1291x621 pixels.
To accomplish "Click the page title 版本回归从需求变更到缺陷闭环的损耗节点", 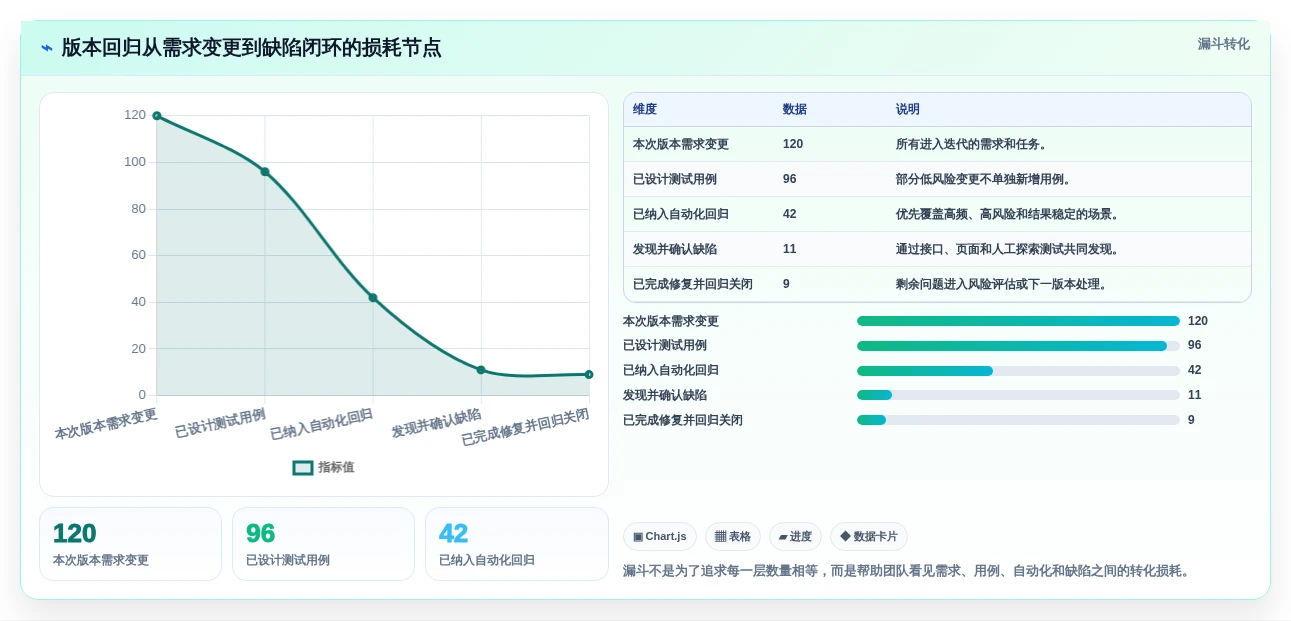I will (251, 48).
